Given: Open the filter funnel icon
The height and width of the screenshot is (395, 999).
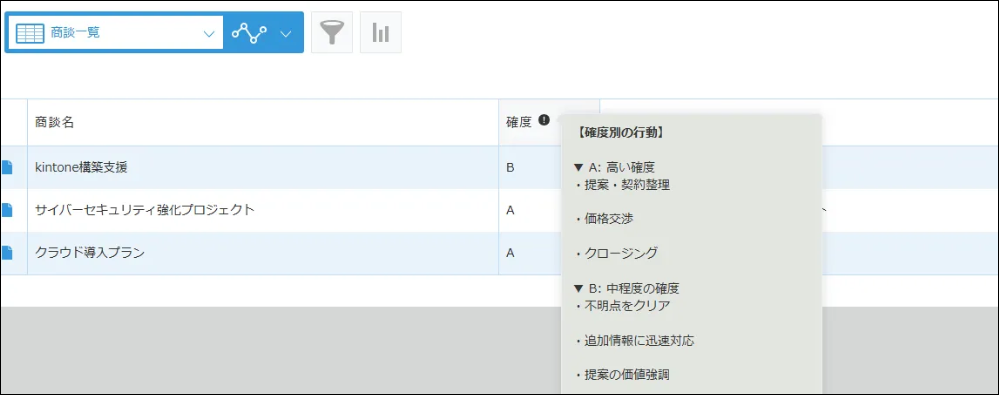Looking at the screenshot, I should coord(332,32).
